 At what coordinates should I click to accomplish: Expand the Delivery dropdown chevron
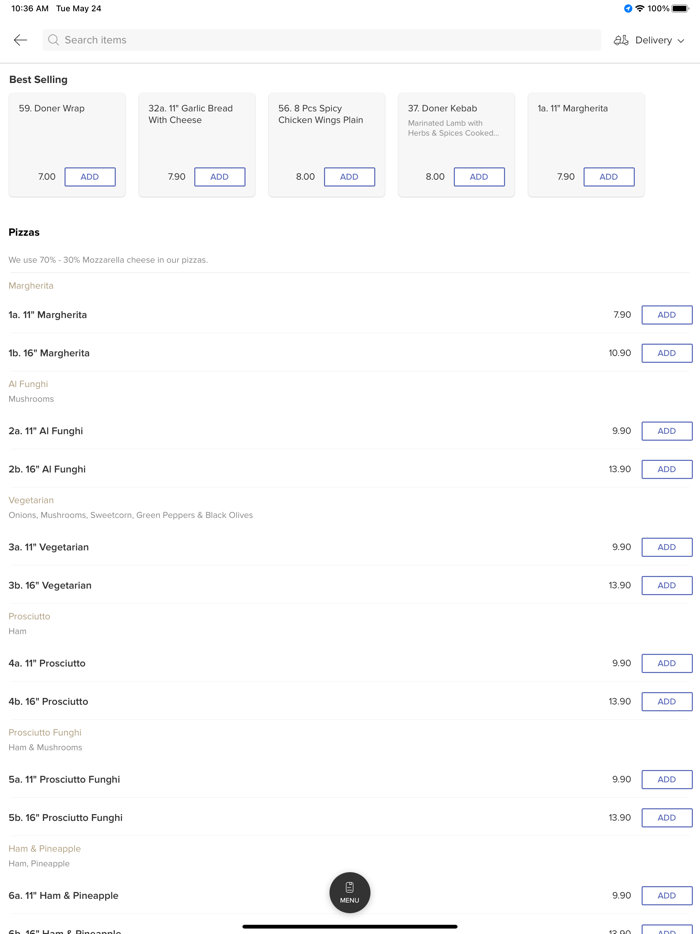tap(681, 41)
